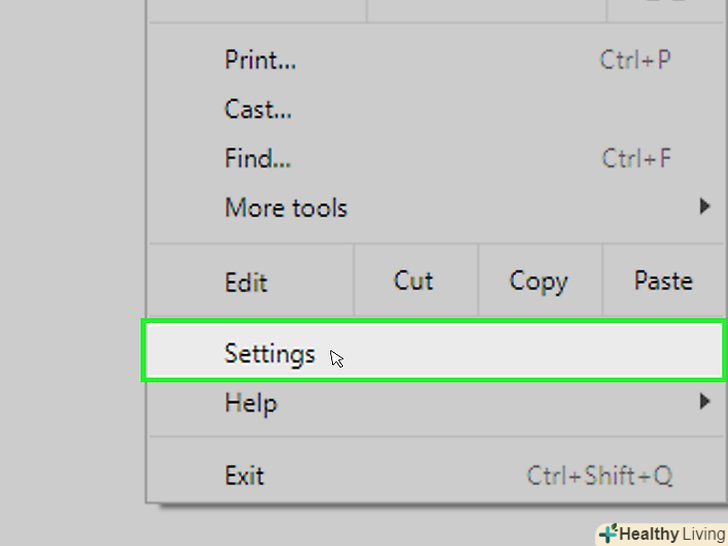Choose Exit to quit the browser
Screen dimensions: 728x546
[244, 475]
